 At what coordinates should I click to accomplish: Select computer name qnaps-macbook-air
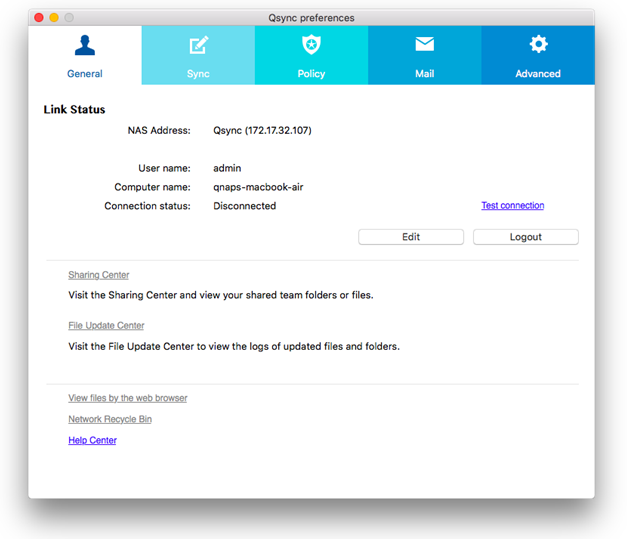(x=258, y=187)
